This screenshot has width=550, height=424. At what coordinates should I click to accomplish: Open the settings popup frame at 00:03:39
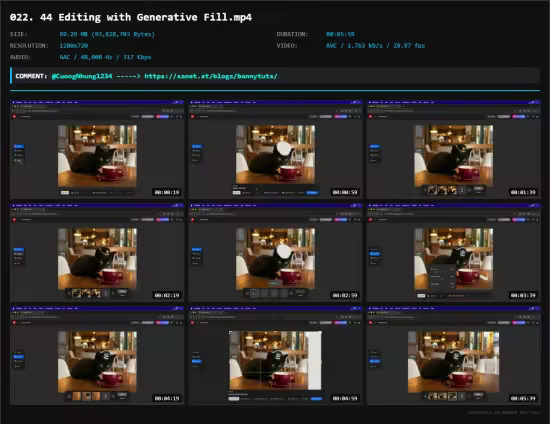454,253
